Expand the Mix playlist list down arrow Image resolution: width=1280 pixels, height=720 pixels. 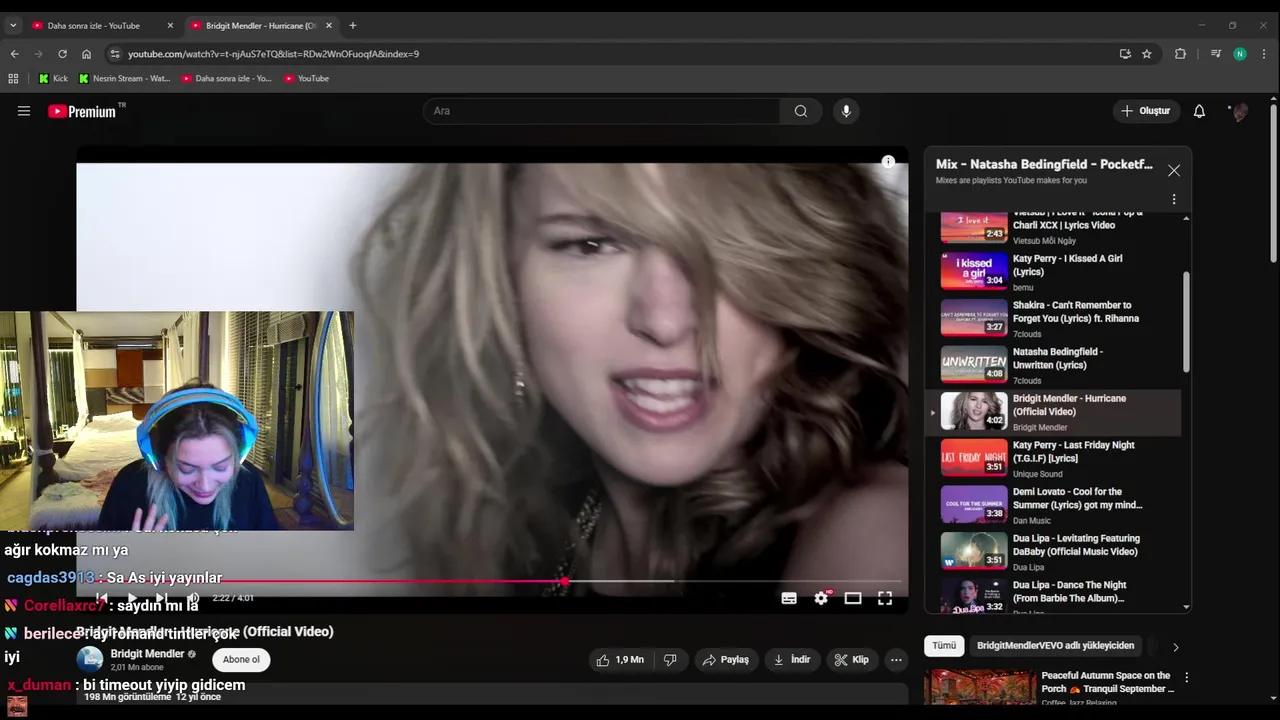[1187, 606]
